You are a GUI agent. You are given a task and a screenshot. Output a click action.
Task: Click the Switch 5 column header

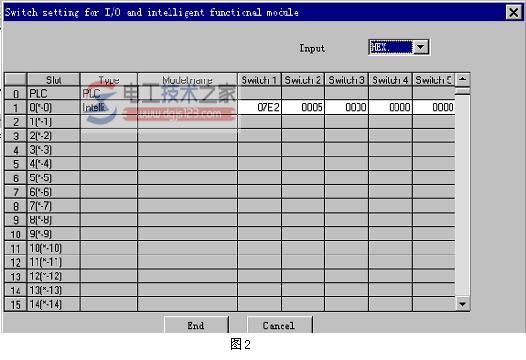[434, 80]
